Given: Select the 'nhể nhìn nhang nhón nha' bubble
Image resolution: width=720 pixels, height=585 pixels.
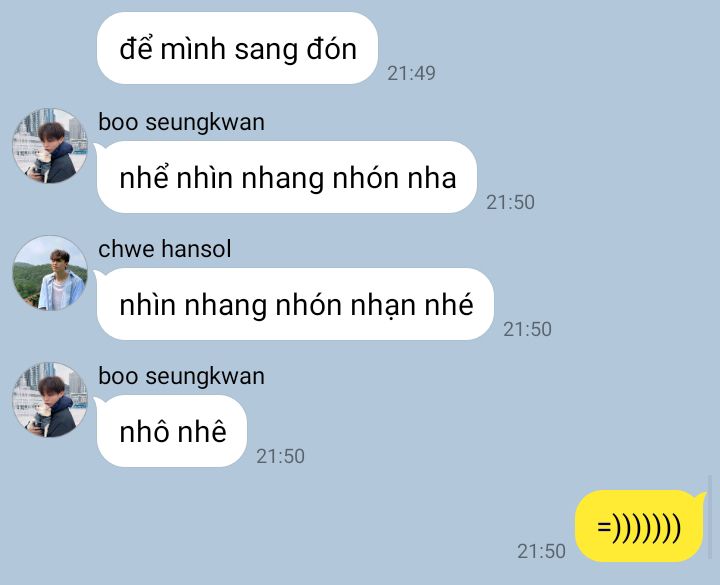Looking at the screenshot, I should [287, 177].
